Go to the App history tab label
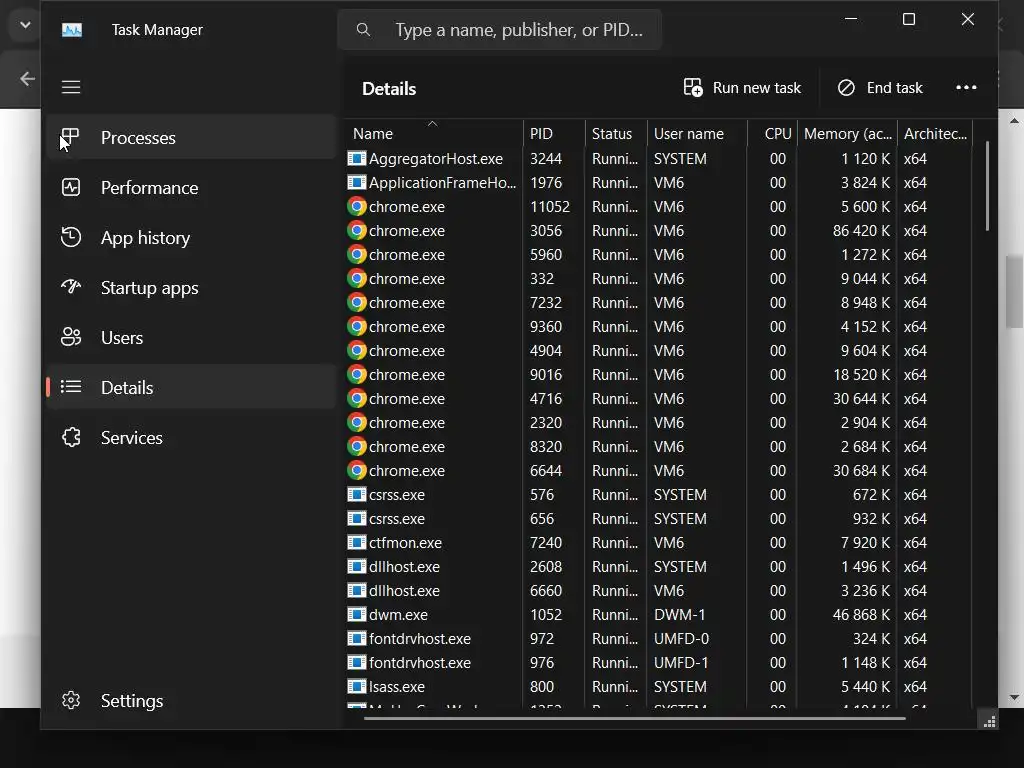The height and width of the screenshot is (768, 1024). pyautogui.click(x=145, y=237)
